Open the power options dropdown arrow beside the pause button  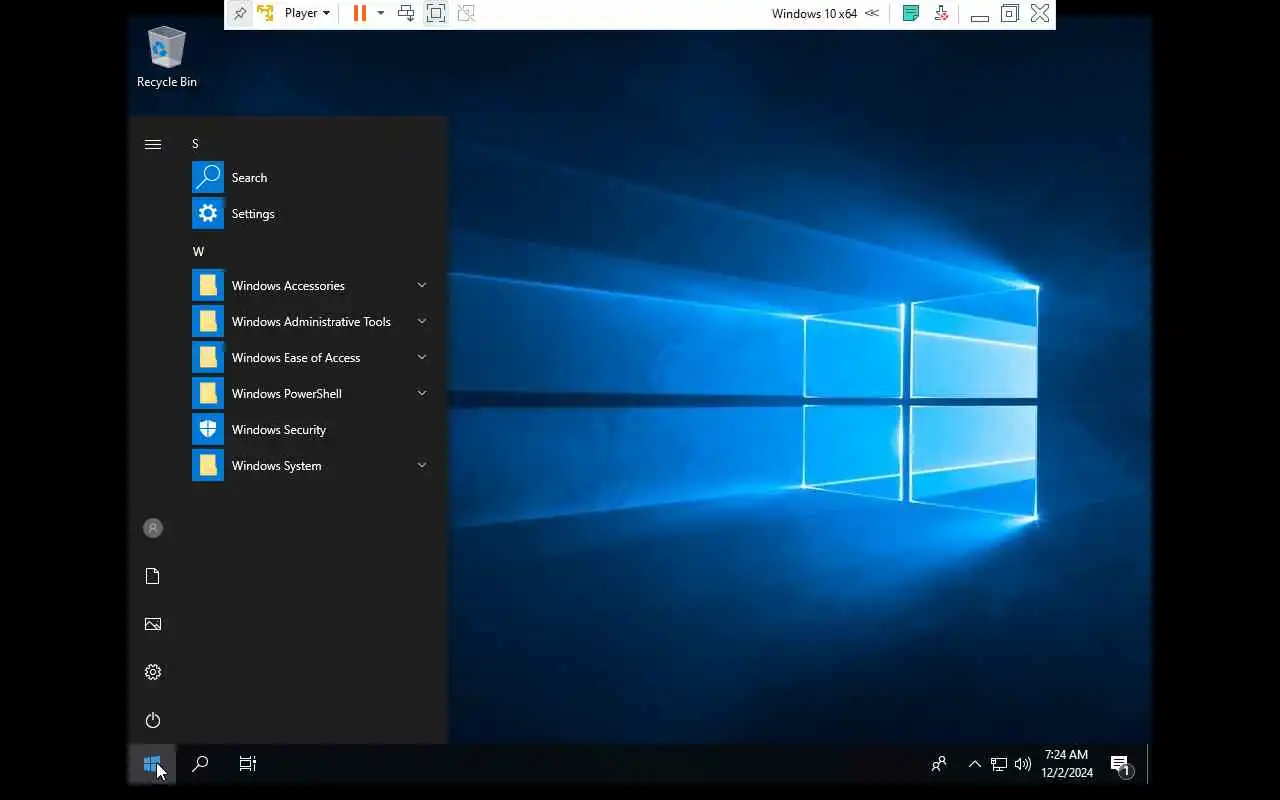coord(380,13)
